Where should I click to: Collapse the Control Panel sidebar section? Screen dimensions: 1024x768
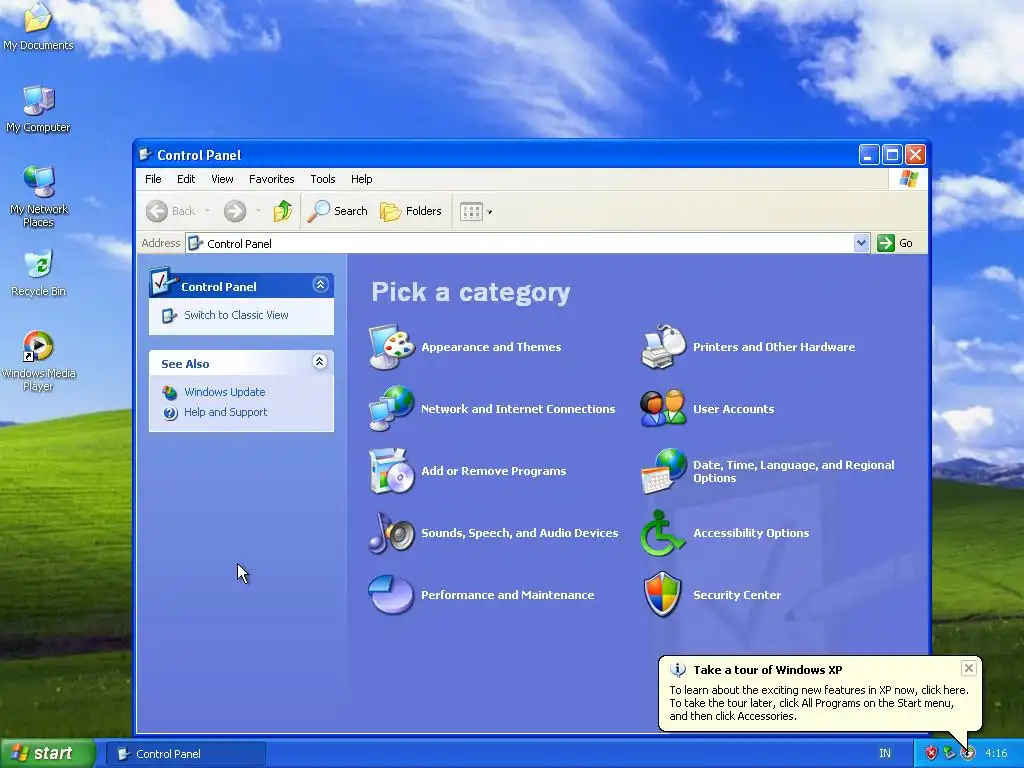tap(320, 285)
